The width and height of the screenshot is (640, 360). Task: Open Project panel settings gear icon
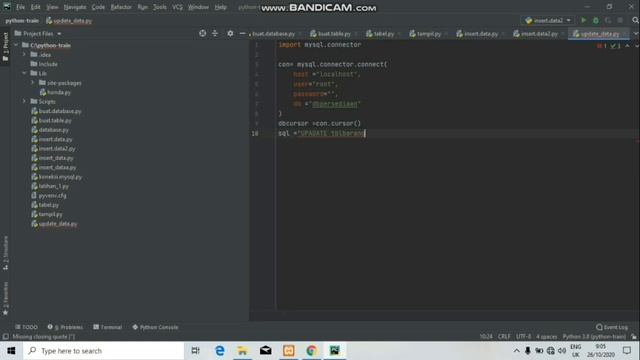(230, 33)
